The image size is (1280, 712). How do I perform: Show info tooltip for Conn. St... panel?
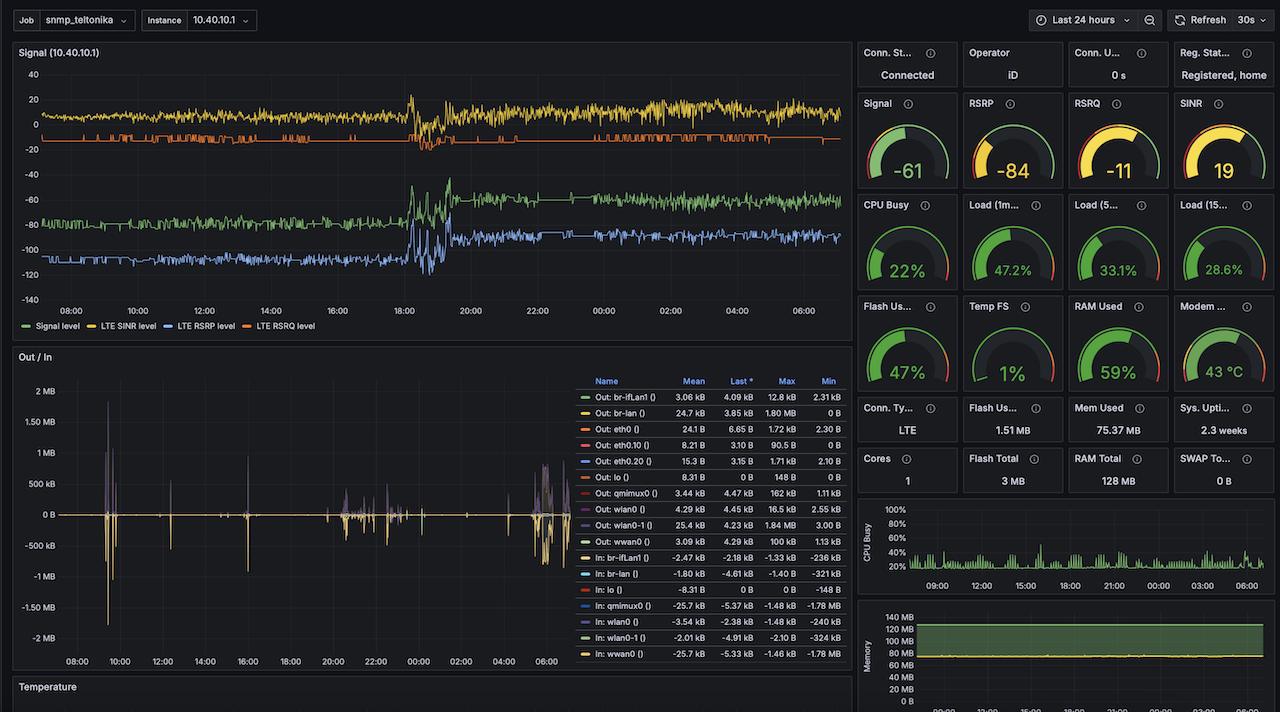click(931, 53)
